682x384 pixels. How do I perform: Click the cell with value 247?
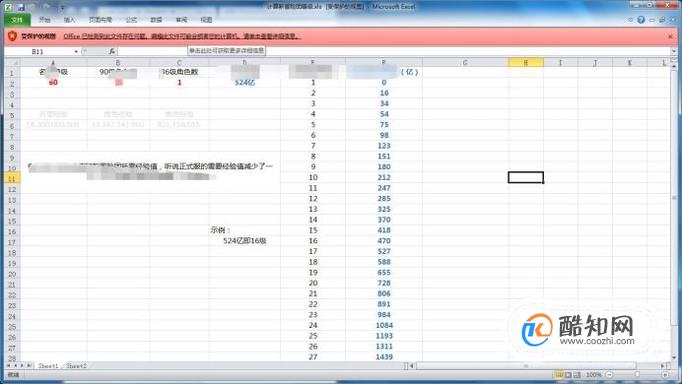click(x=384, y=188)
